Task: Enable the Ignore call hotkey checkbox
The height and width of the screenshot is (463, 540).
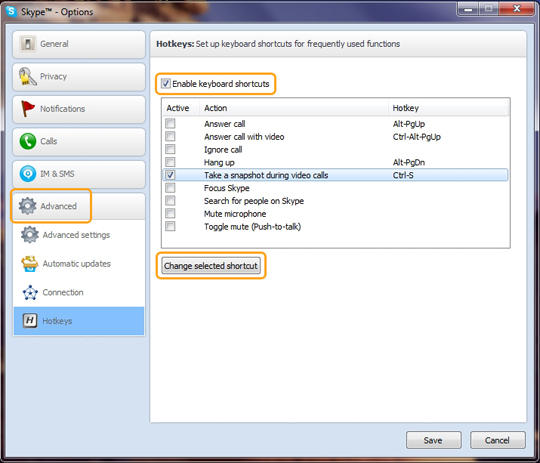Action: click(x=170, y=149)
